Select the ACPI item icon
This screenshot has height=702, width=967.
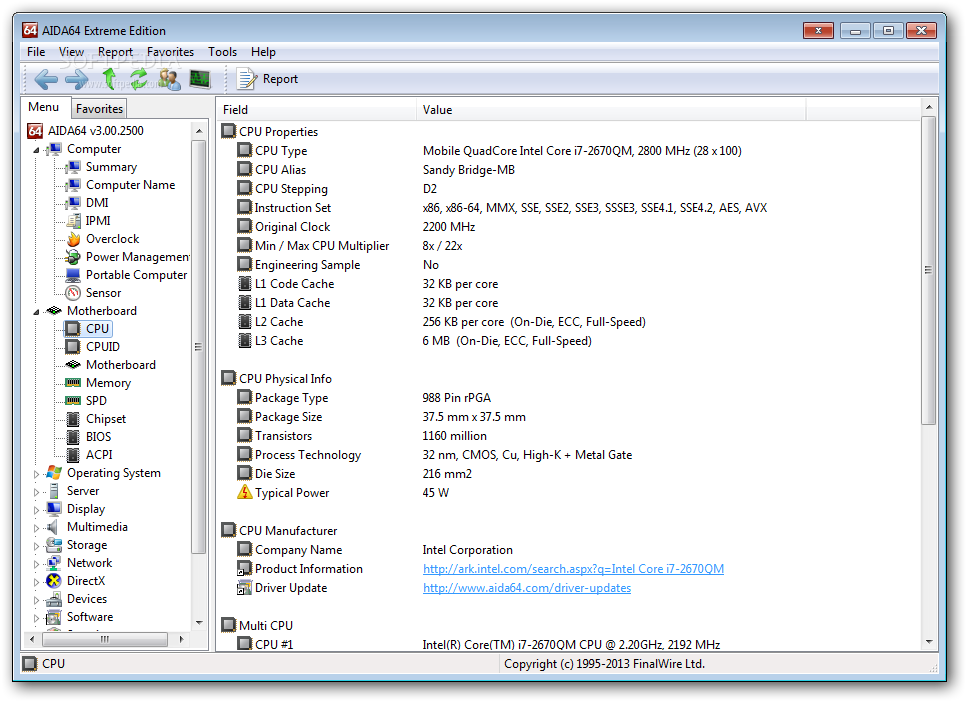point(73,455)
